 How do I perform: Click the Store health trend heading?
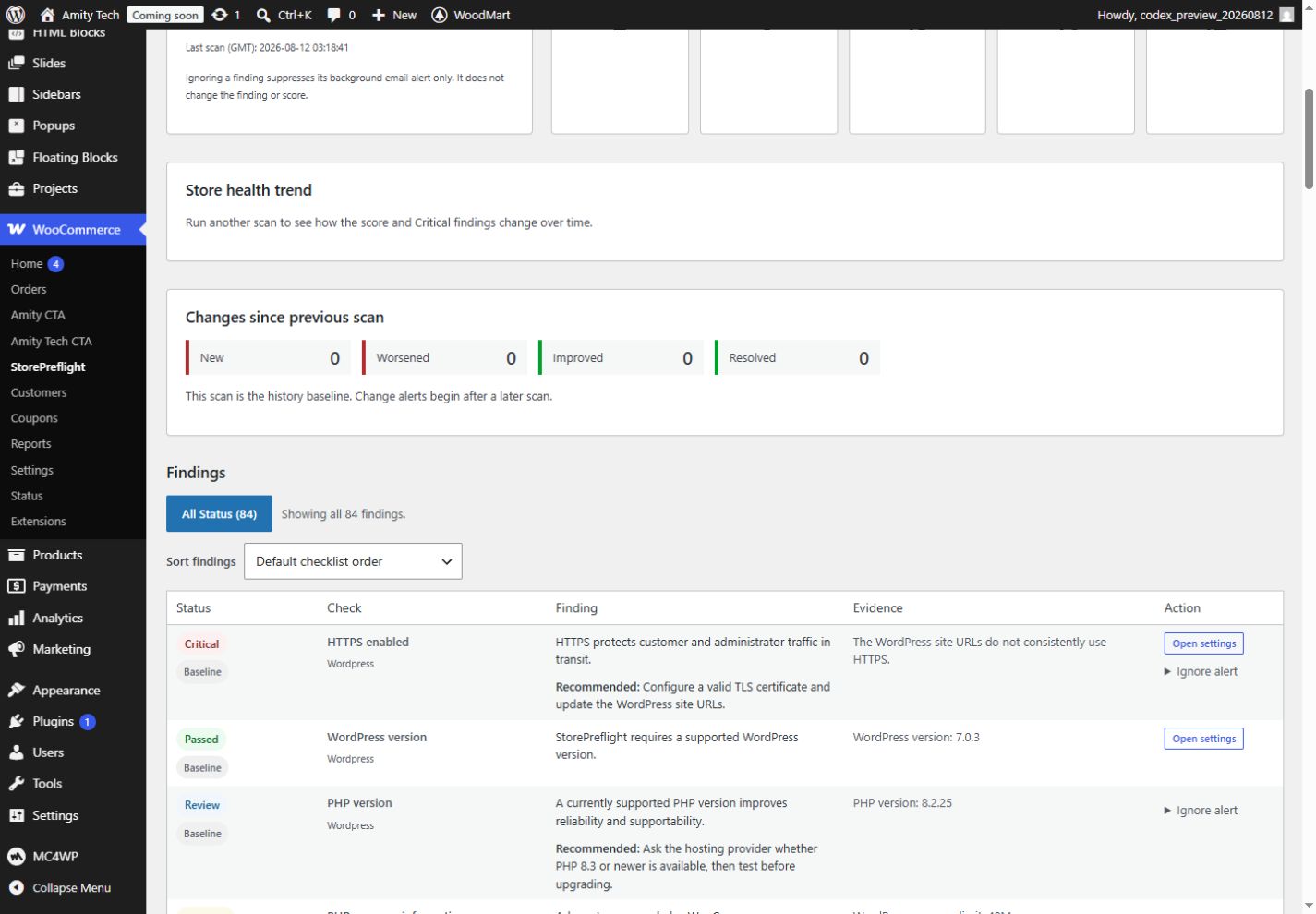click(248, 190)
